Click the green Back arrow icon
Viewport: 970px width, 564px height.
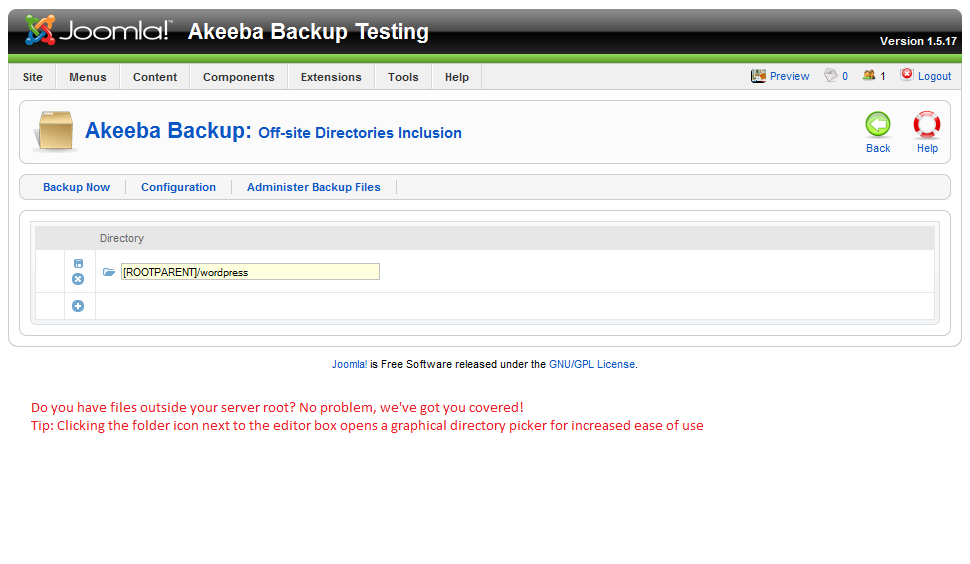(878, 125)
